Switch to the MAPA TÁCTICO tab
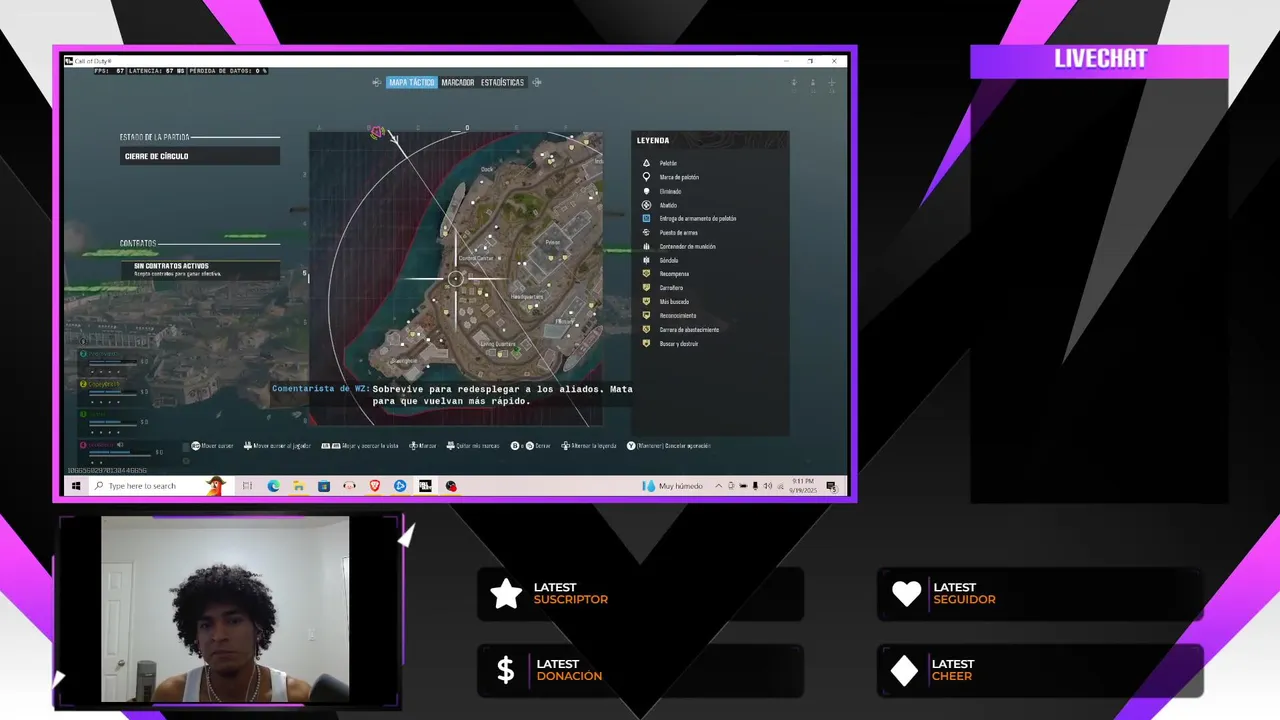 coord(411,82)
